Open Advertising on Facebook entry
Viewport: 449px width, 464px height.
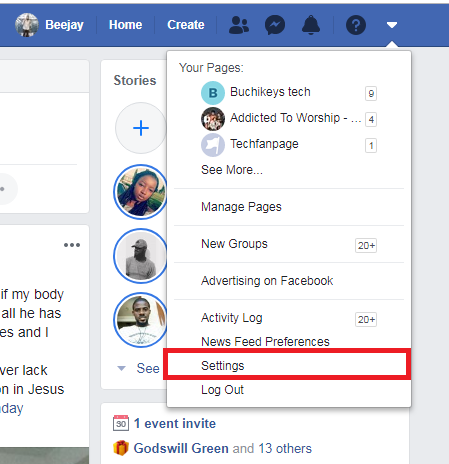(x=267, y=281)
